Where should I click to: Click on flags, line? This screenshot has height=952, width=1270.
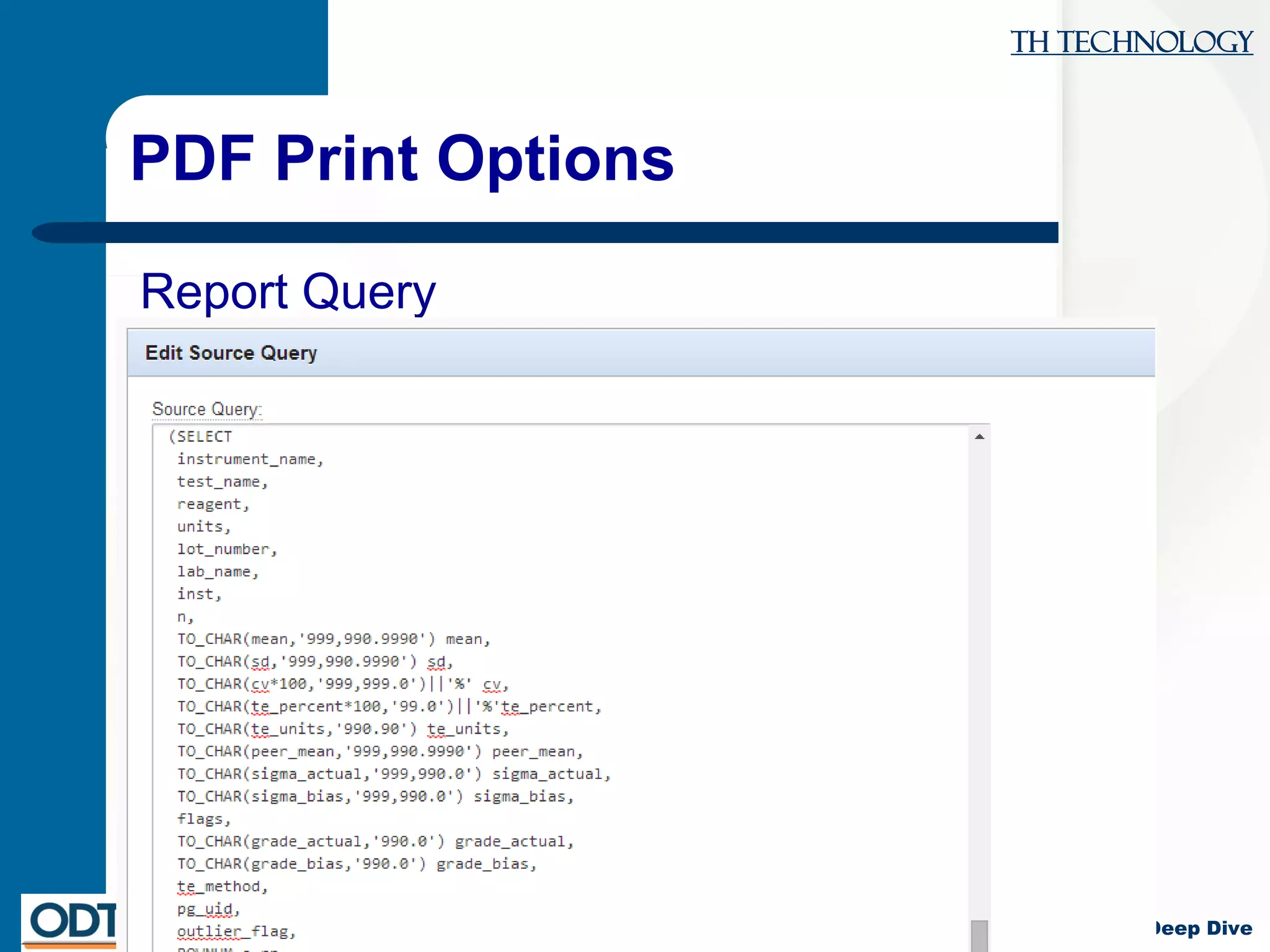[x=204, y=819]
